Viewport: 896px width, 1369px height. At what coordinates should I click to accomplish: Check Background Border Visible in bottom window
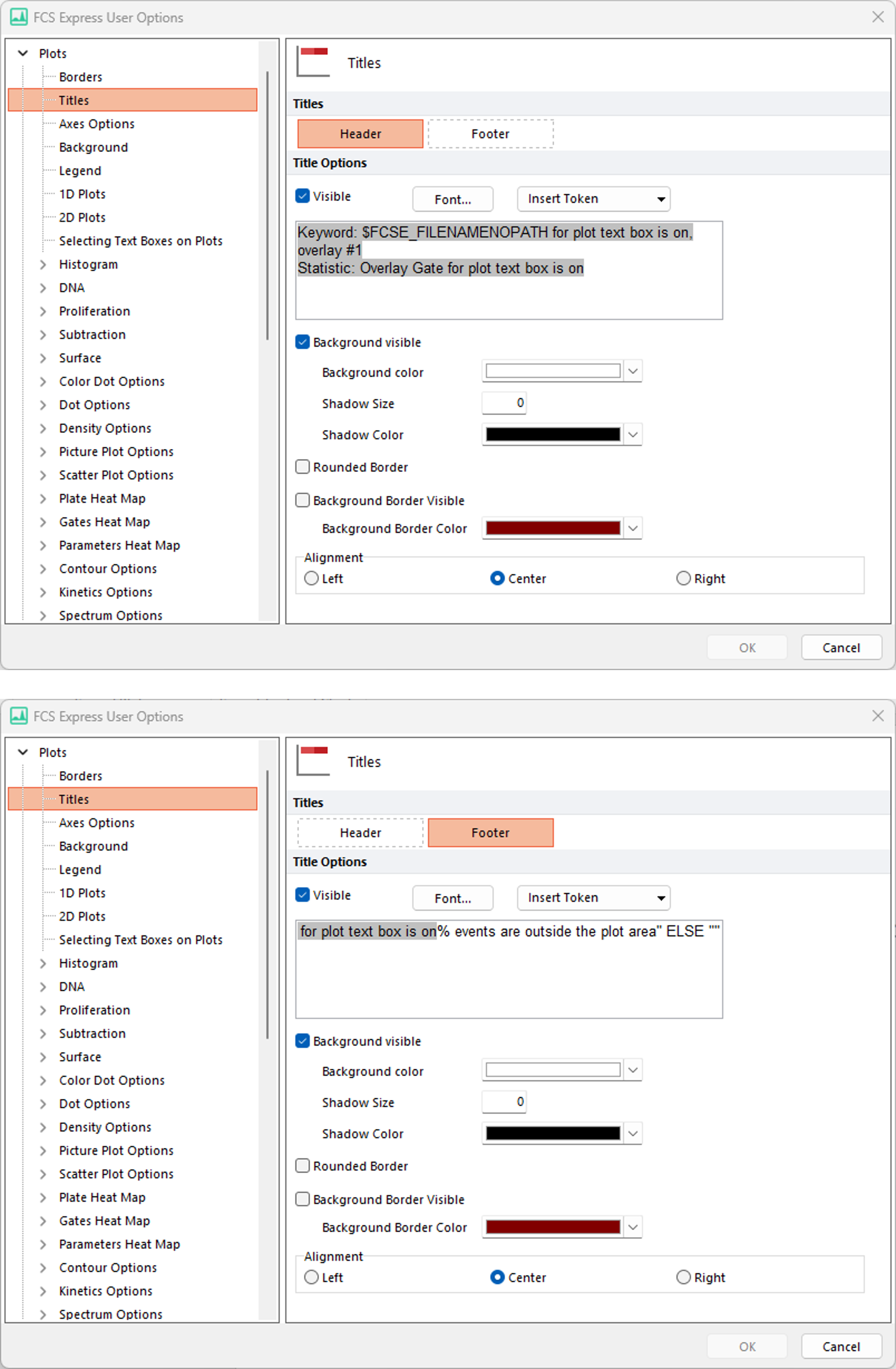(x=303, y=1199)
